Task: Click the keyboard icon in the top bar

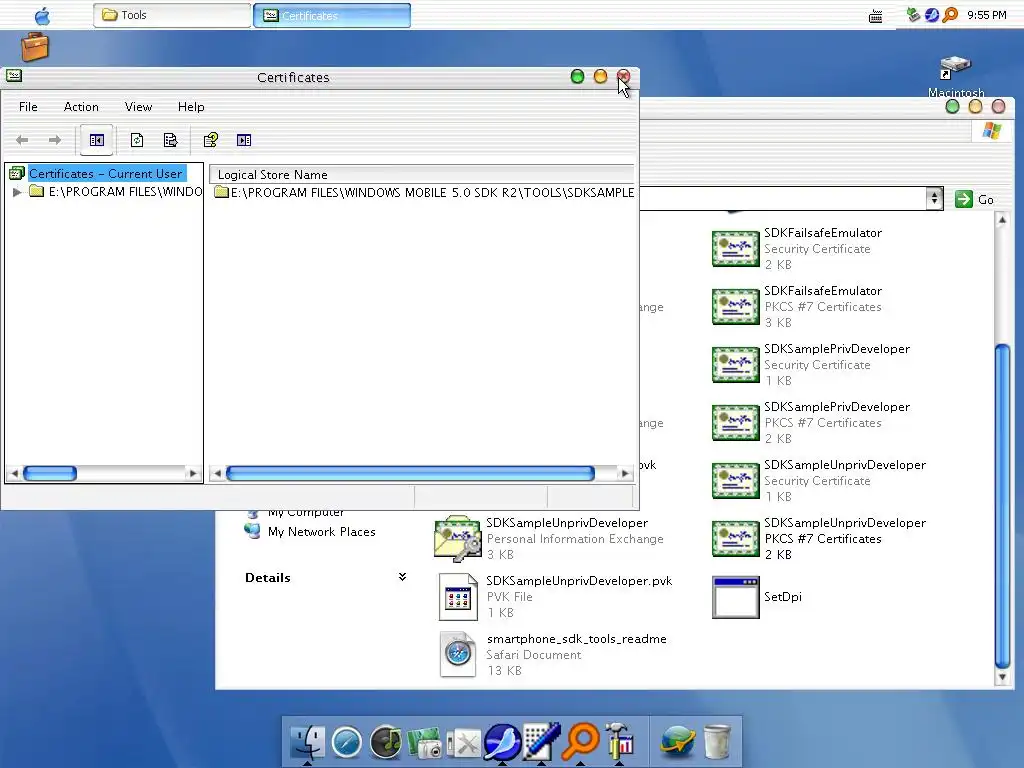Action: click(x=876, y=16)
